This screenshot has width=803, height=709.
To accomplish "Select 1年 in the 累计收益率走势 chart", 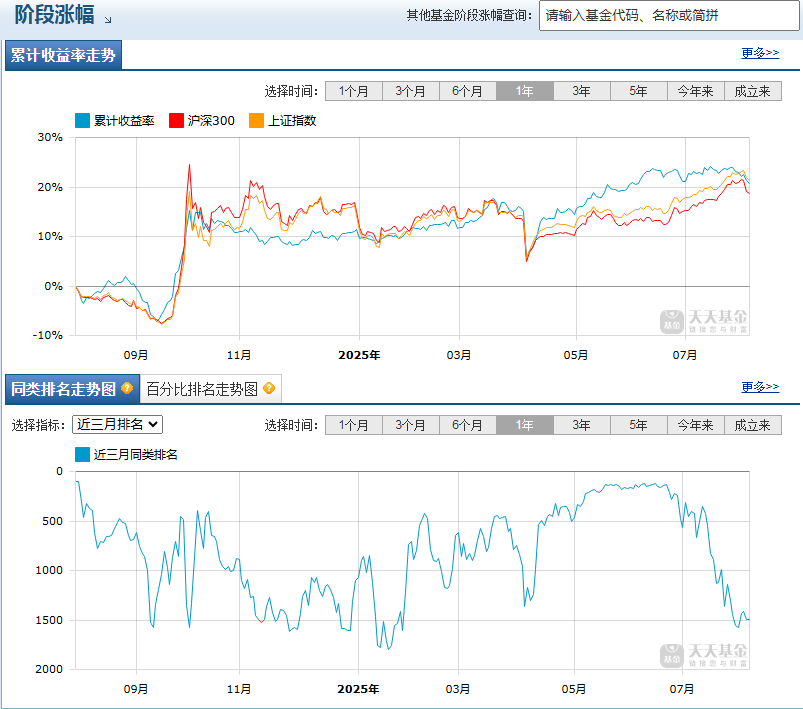I will (x=525, y=91).
